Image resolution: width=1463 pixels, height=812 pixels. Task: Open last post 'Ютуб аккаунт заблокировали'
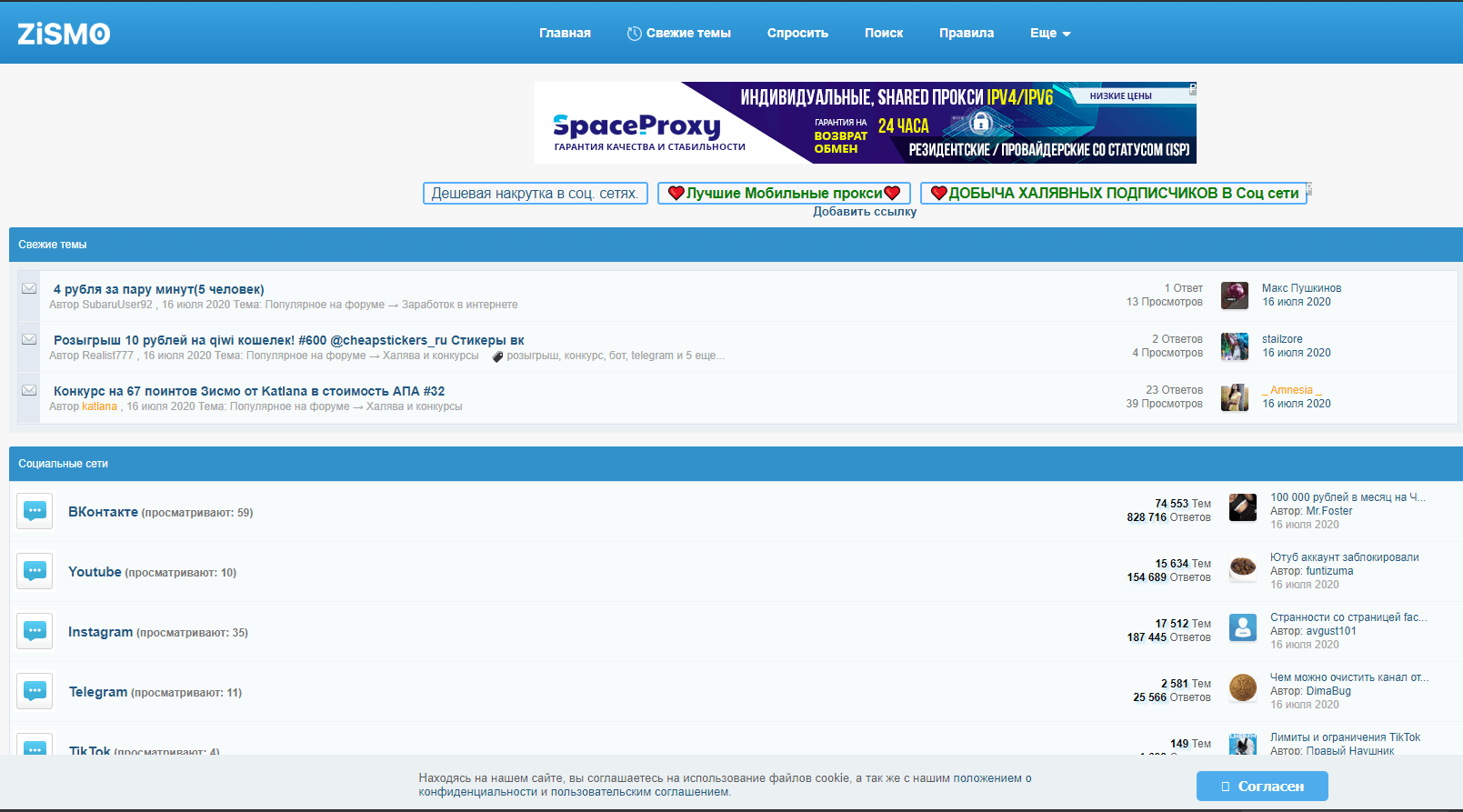[1344, 557]
